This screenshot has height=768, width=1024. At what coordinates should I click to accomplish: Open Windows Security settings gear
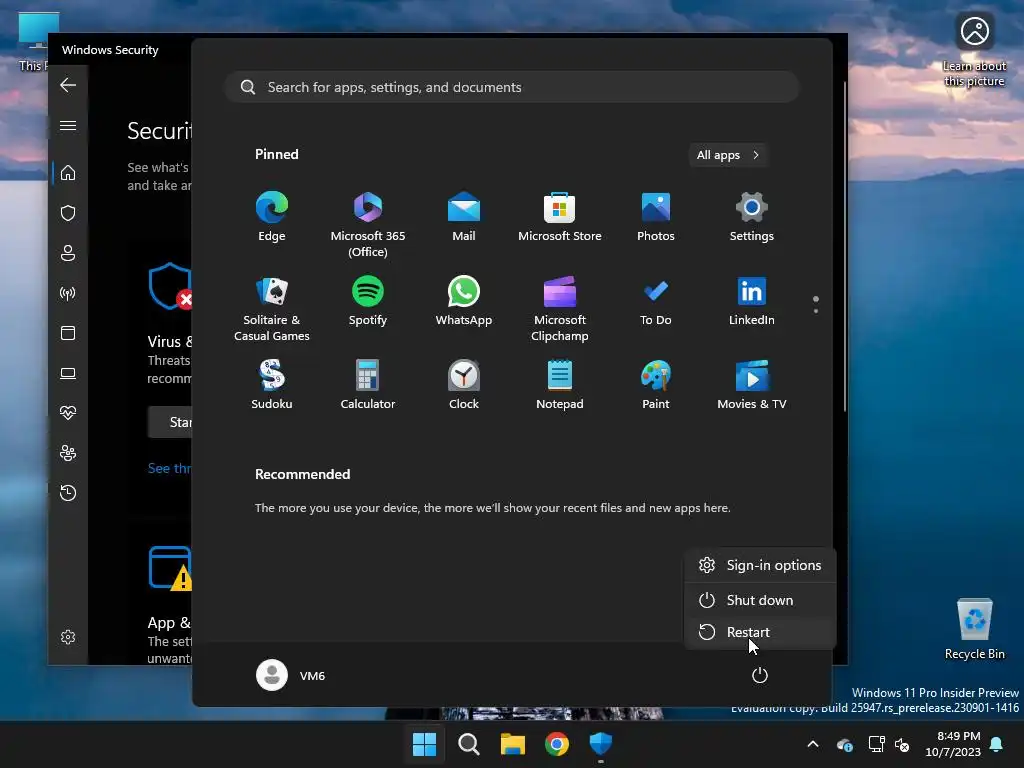pyautogui.click(x=68, y=637)
